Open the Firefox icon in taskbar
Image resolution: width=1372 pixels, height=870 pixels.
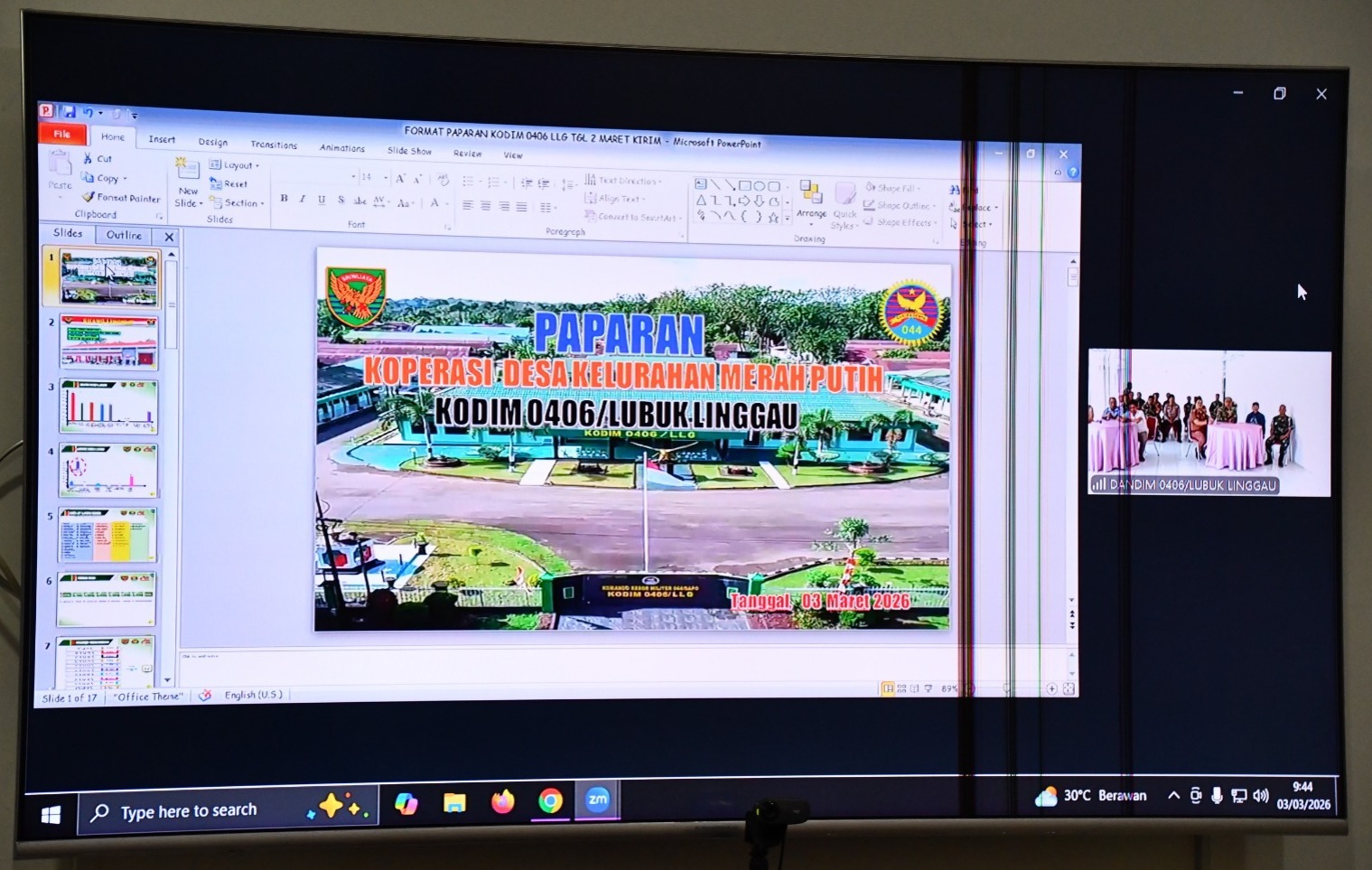point(503,801)
